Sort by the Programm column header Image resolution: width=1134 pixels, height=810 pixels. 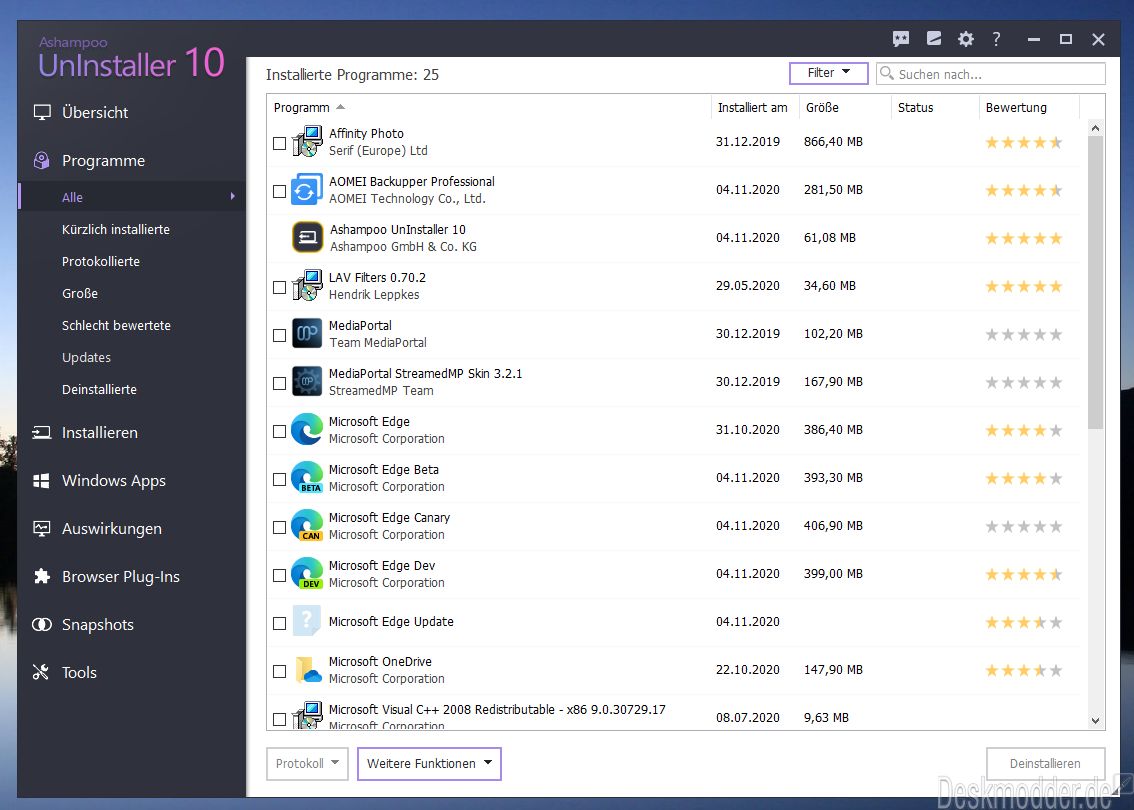[489, 107]
